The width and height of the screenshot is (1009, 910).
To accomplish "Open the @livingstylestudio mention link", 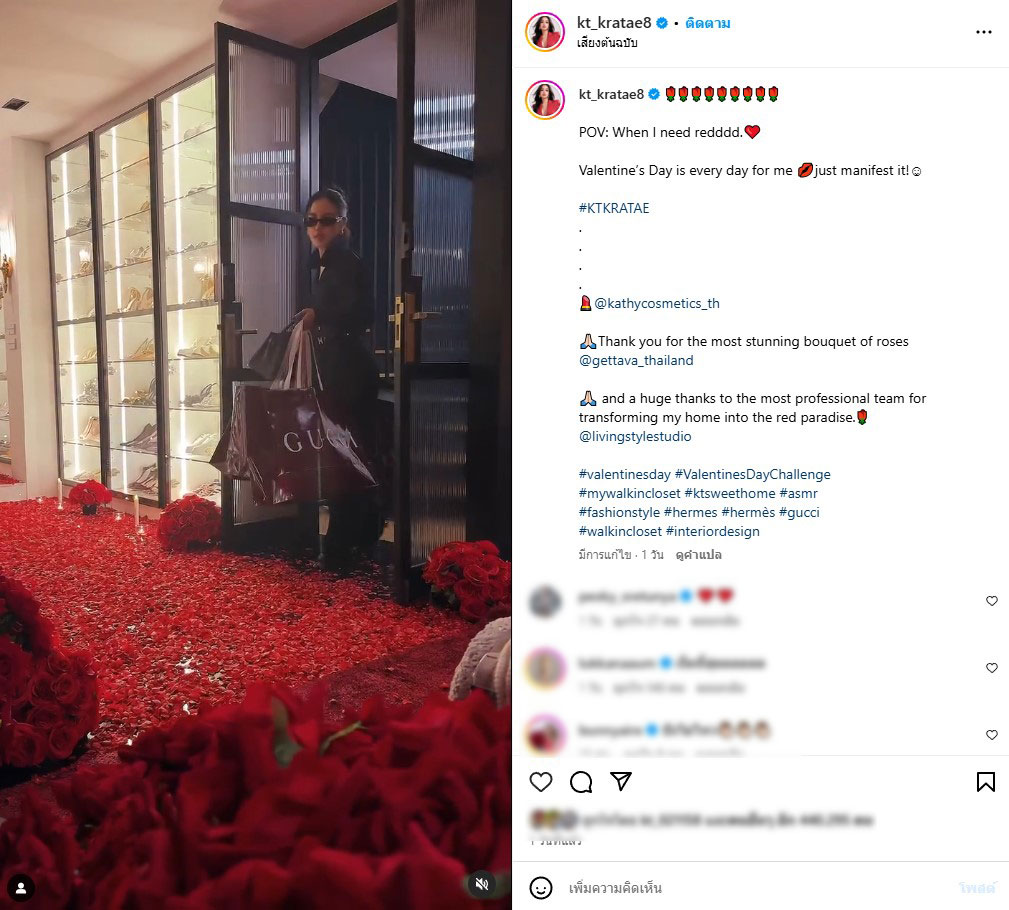I will click(x=634, y=436).
